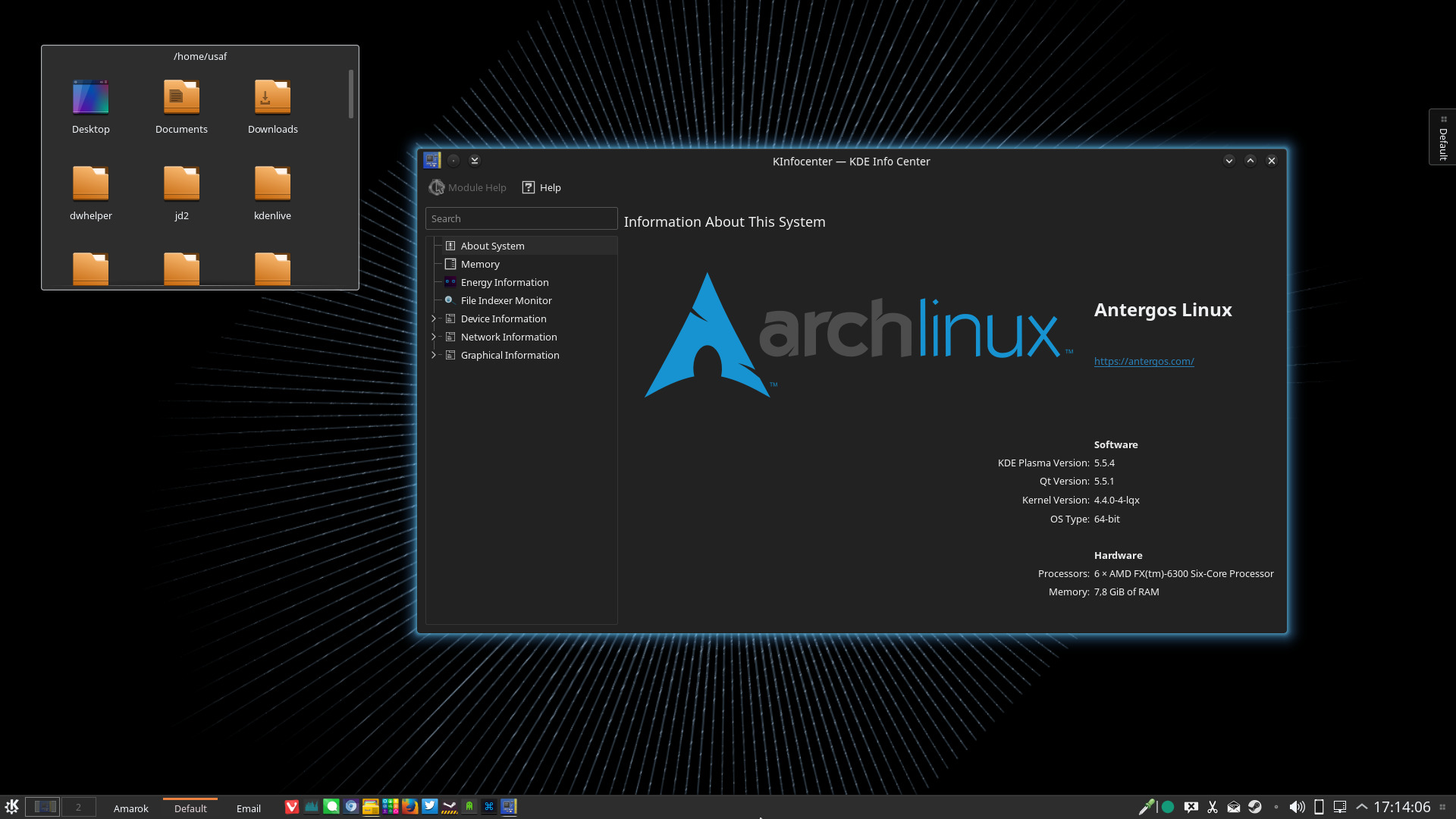Click the Antergos Linux heading
Image resolution: width=1456 pixels, height=819 pixels.
coord(1163,309)
